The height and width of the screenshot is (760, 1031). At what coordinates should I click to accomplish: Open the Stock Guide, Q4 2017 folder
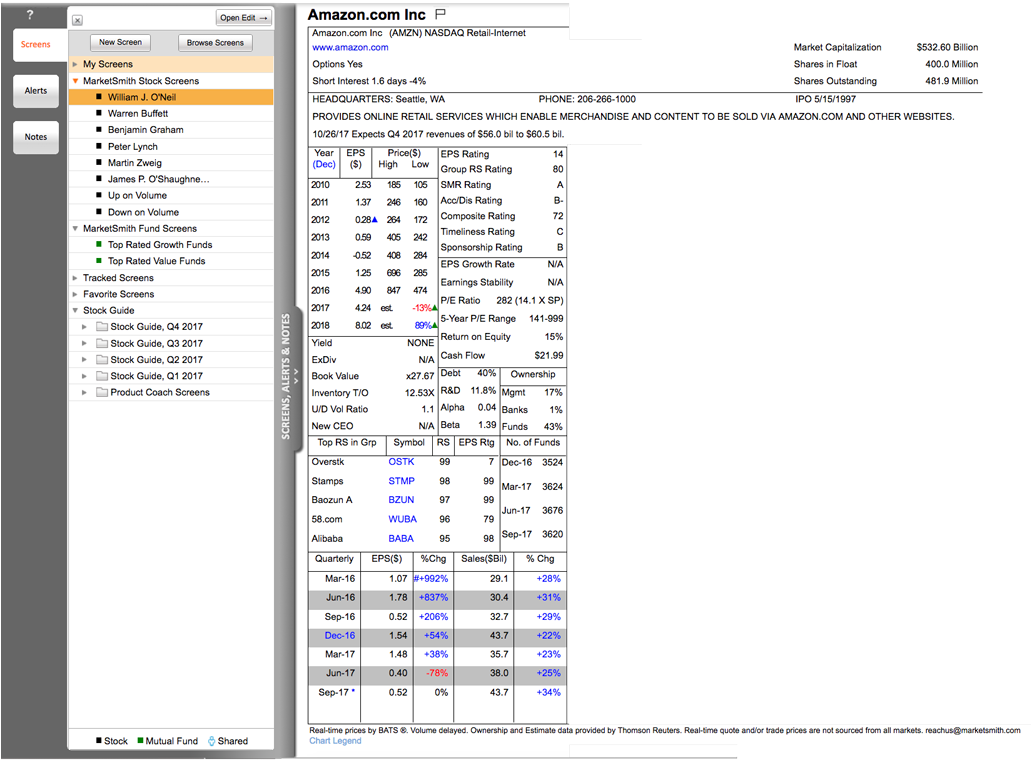click(156, 327)
